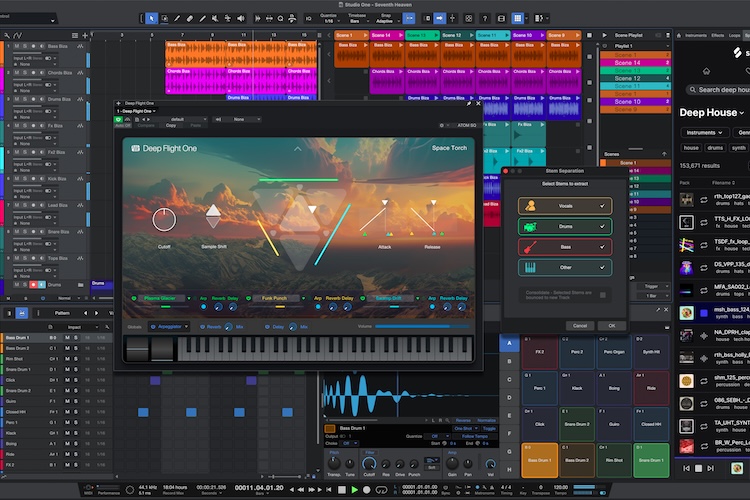This screenshot has width=750, height=500.
Task: Solo the Chords Biza track
Action: click(x=25, y=73)
